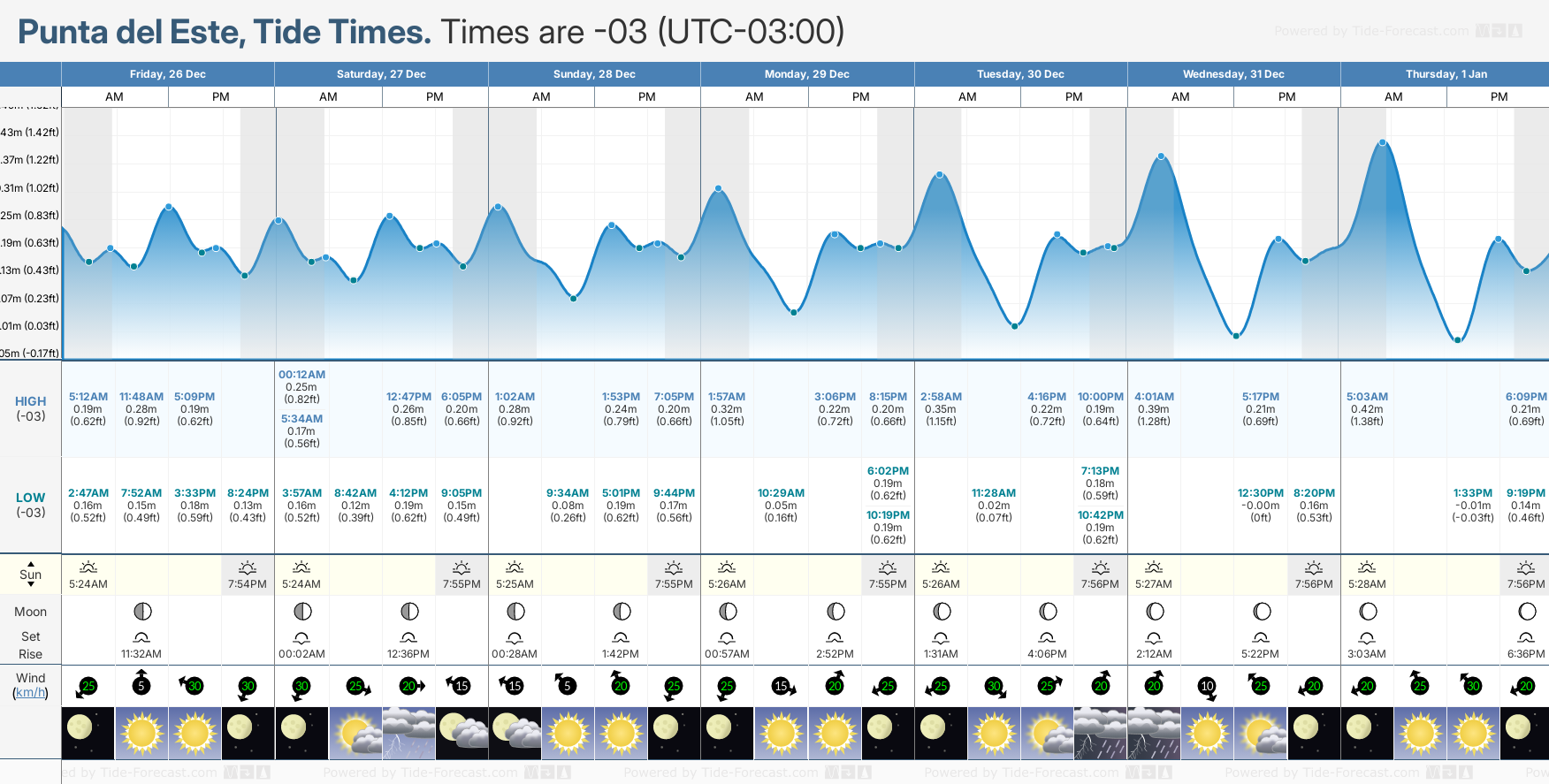Select the AM label under Monday, 29 Dec
The image size is (1549, 784).
pos(754,97)
